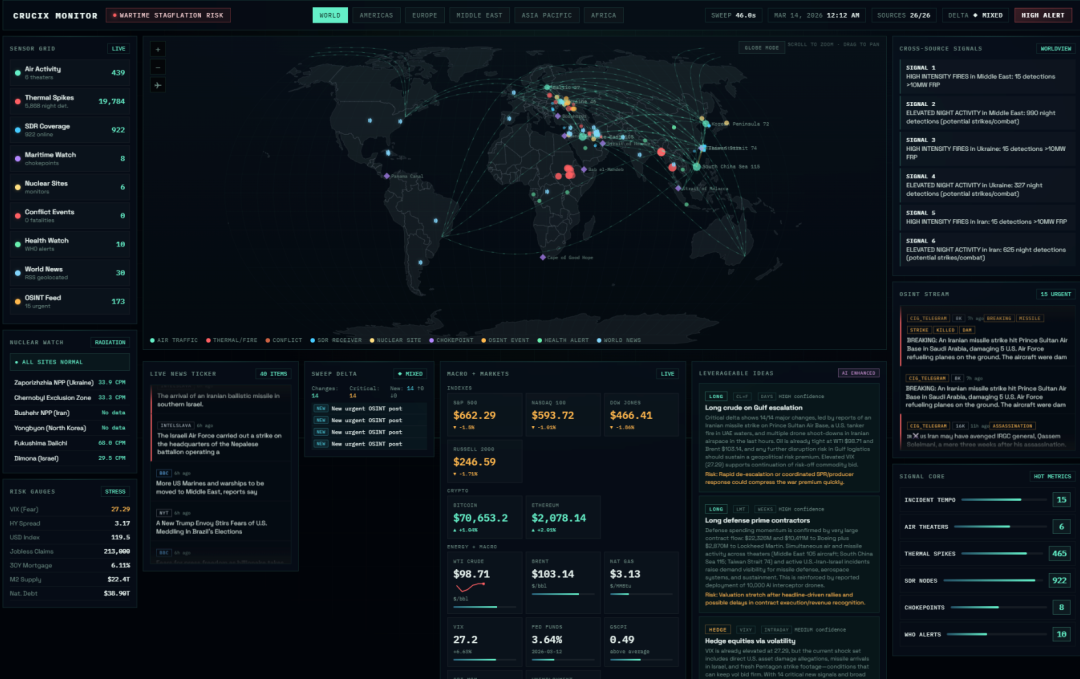Open 'Long defense prime contractors' idea
This screenshot has height=679, width=1080.
point(789,554)
